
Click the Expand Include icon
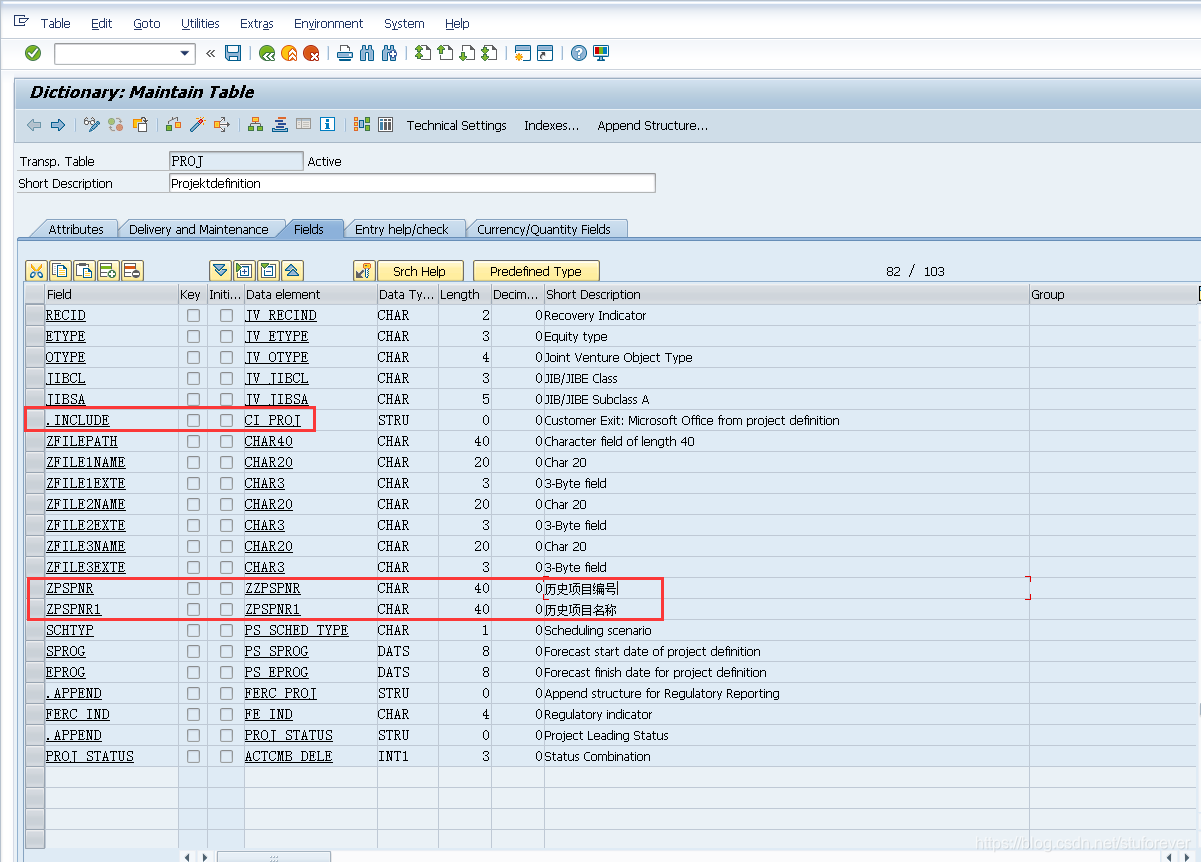coord(244,270)
